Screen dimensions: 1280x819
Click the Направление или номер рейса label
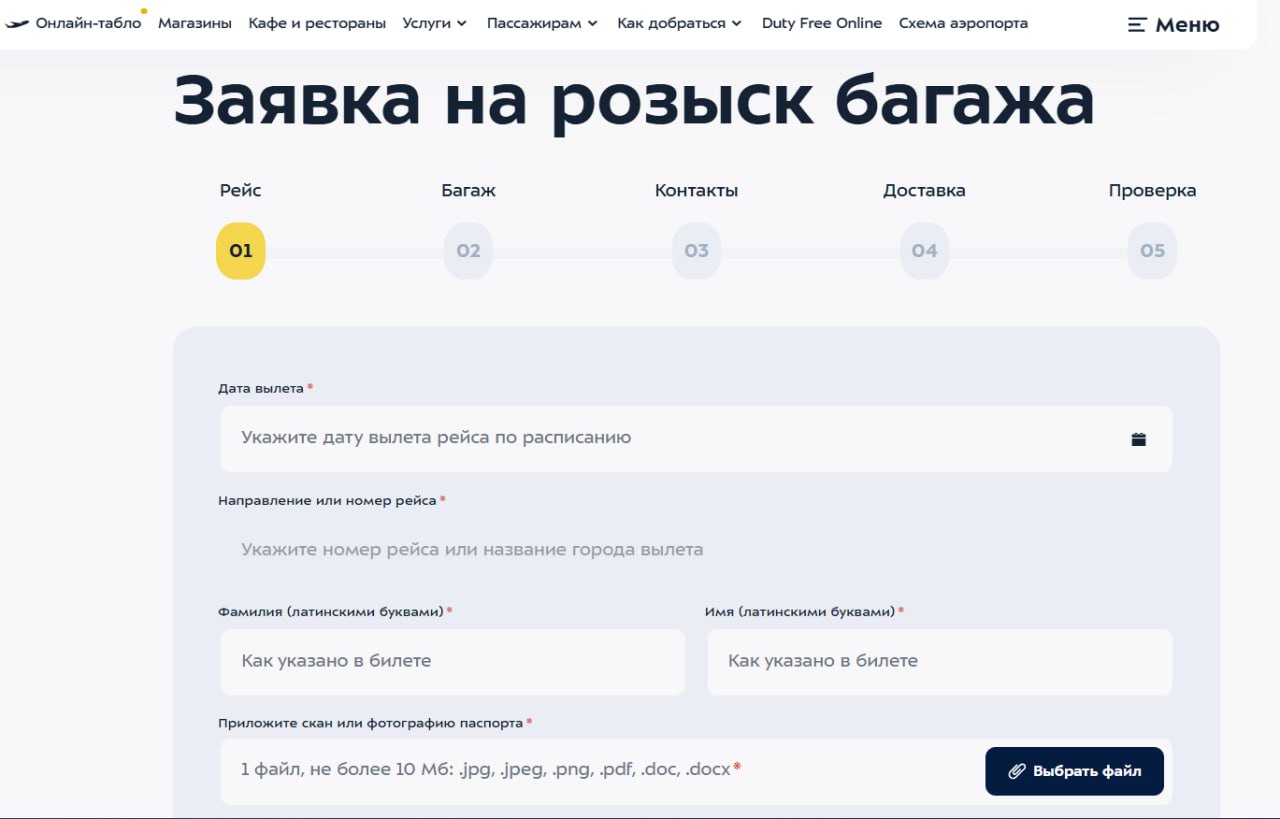(x=327, y=500)
